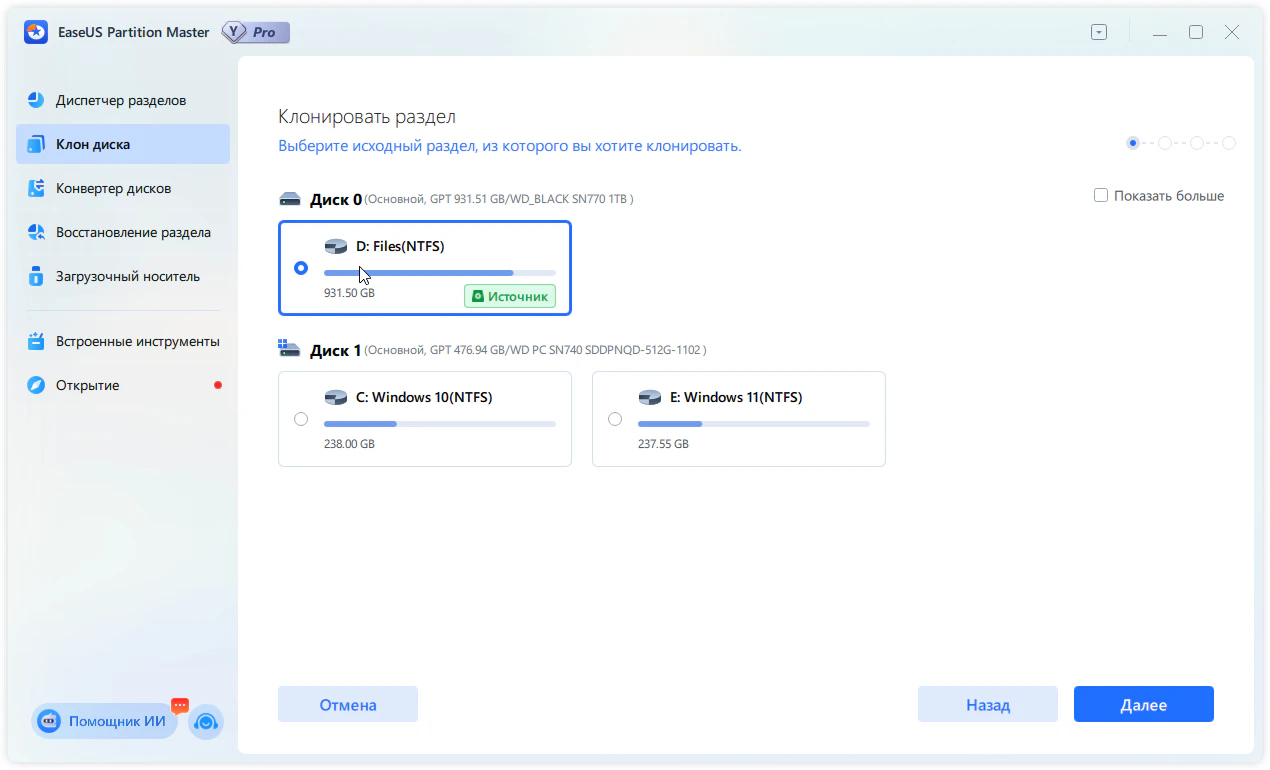This screenshot has height=770, width=1270.
Task: Click the Pro edition badge
Action: [255, 32]
